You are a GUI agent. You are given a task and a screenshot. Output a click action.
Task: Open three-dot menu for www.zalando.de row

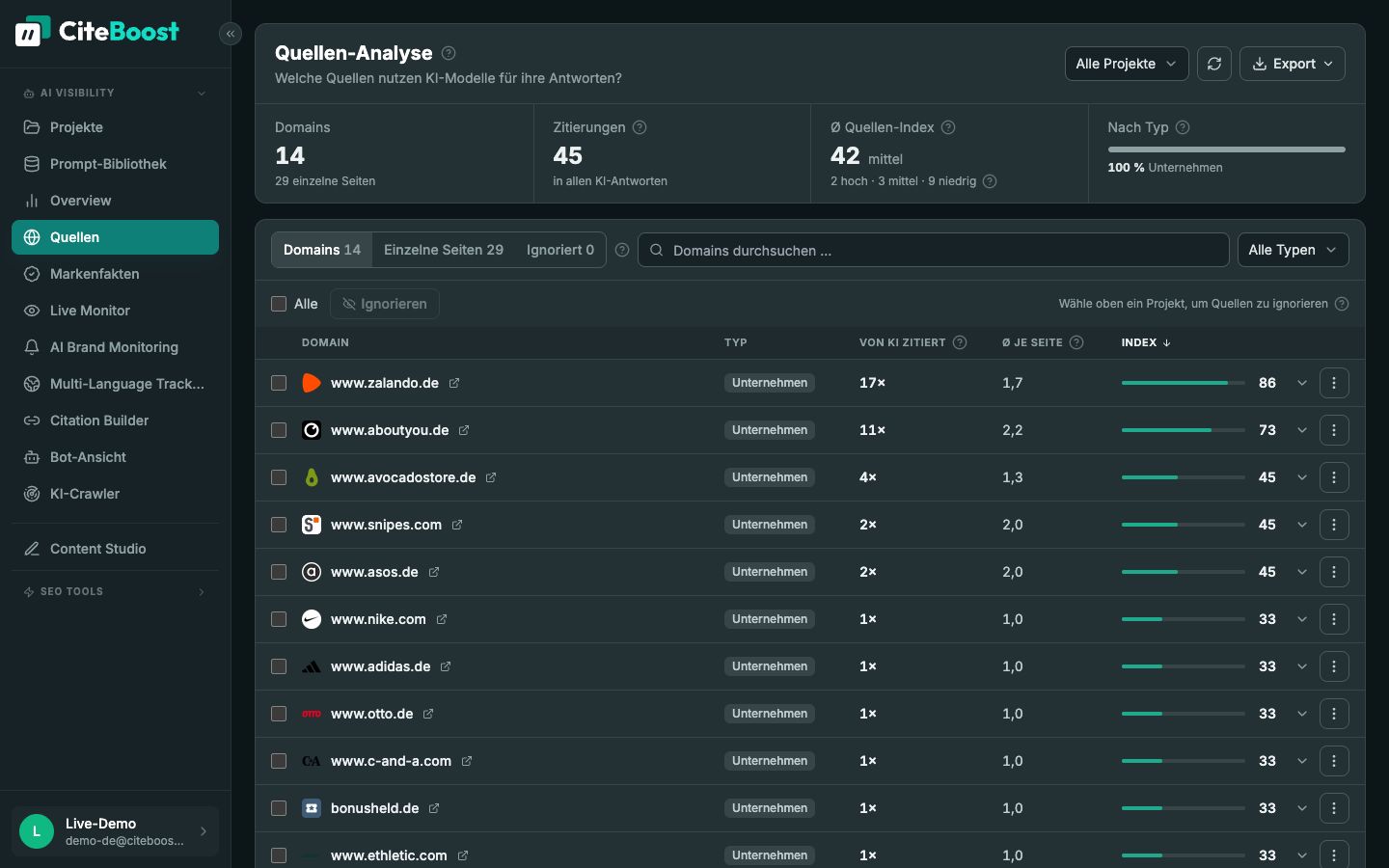coord(1334,383)
